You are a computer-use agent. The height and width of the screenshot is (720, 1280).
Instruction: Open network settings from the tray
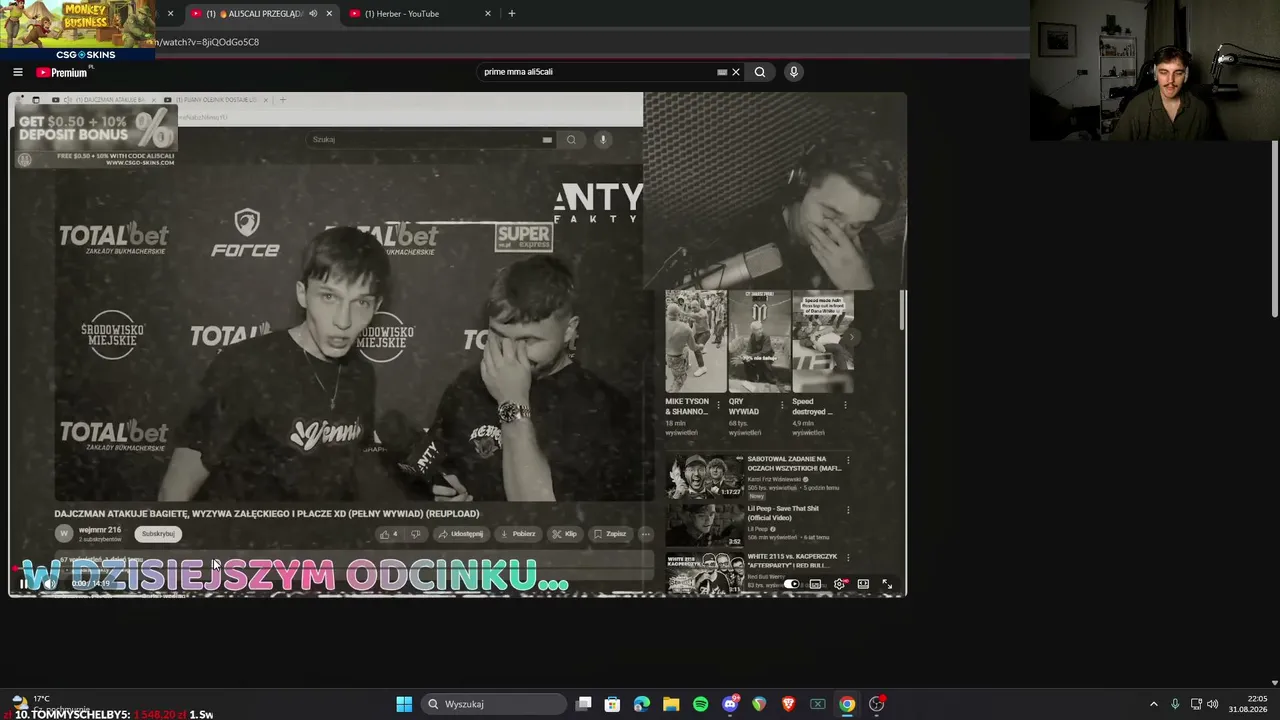[x=1196, y=704]
